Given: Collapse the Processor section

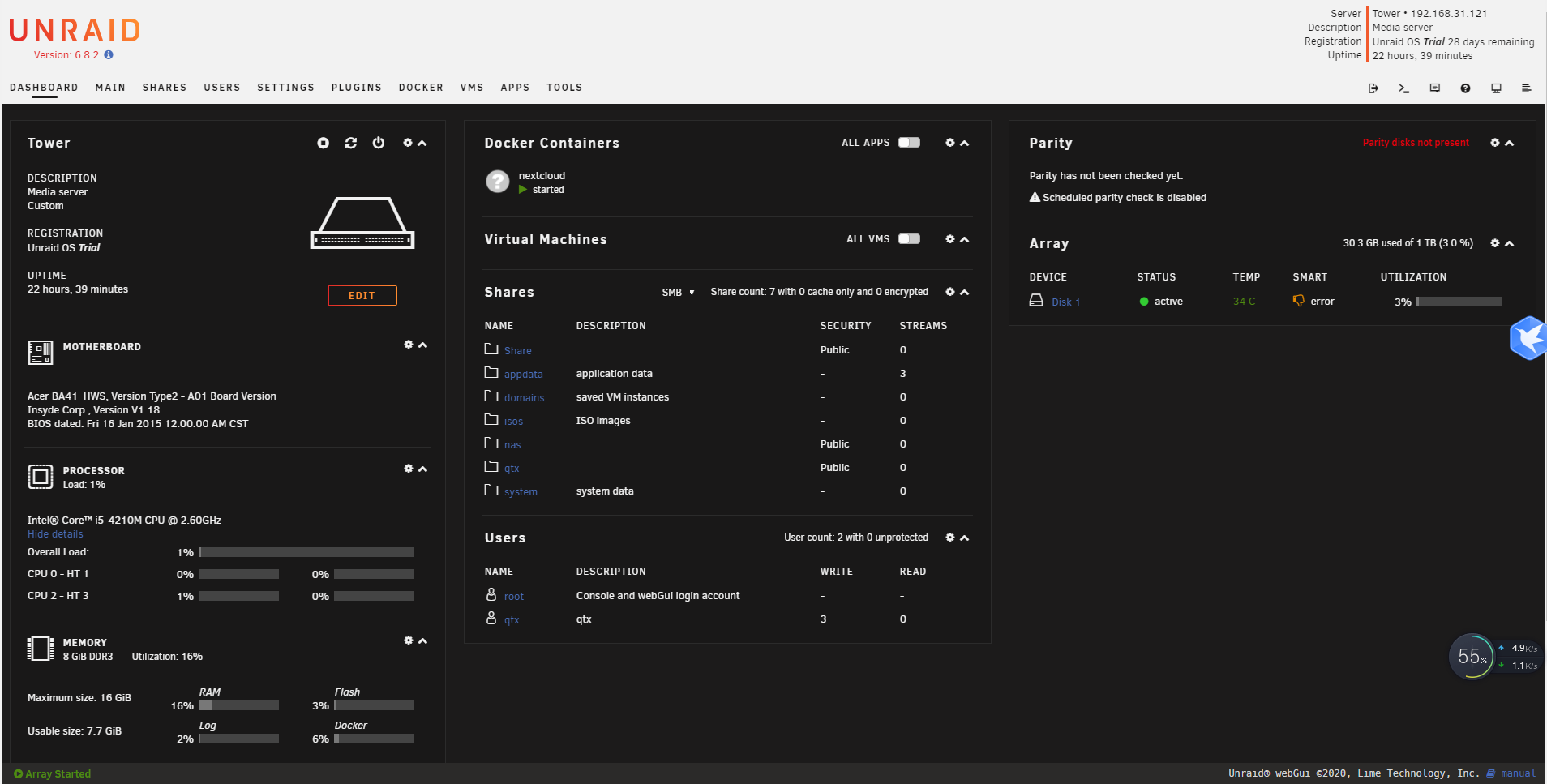Looking at the screenshot, I should [x=423, y=469].
